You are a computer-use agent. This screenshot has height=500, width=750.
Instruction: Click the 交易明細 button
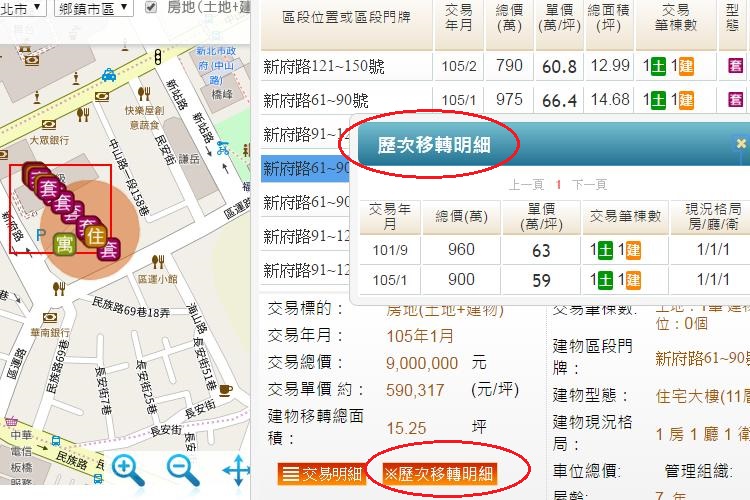click(x=322, y=474)
